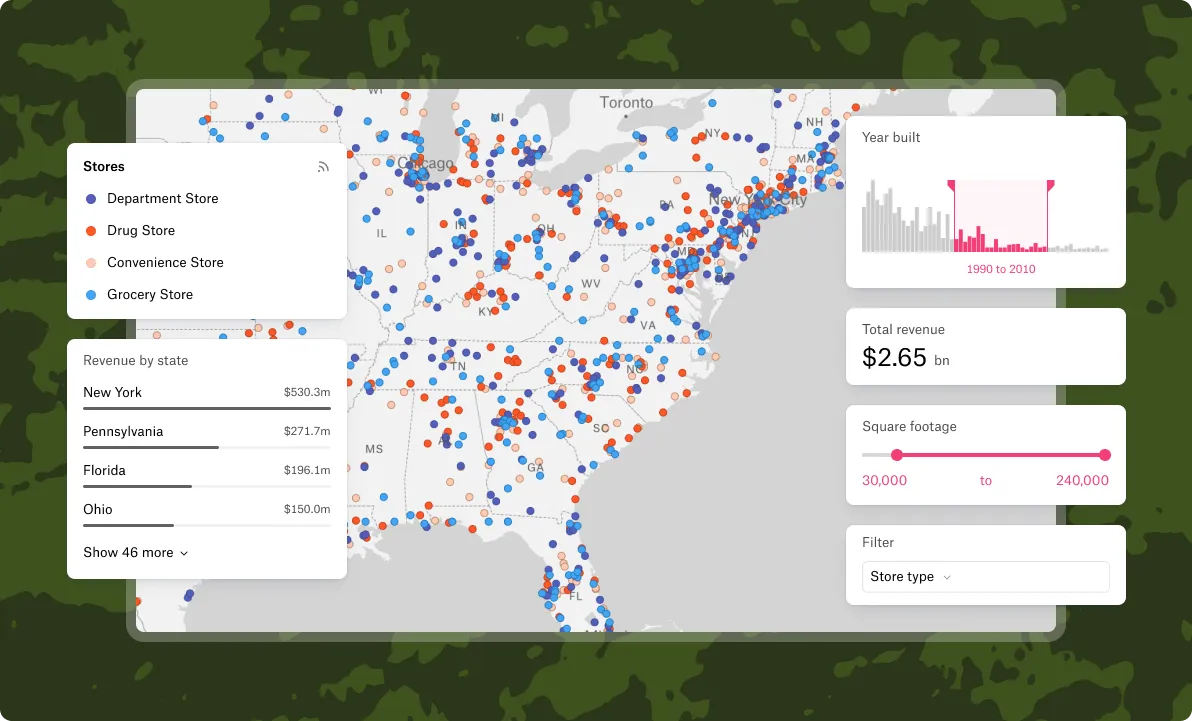Click the $2.65 total revenue figure

click(894, 357)
